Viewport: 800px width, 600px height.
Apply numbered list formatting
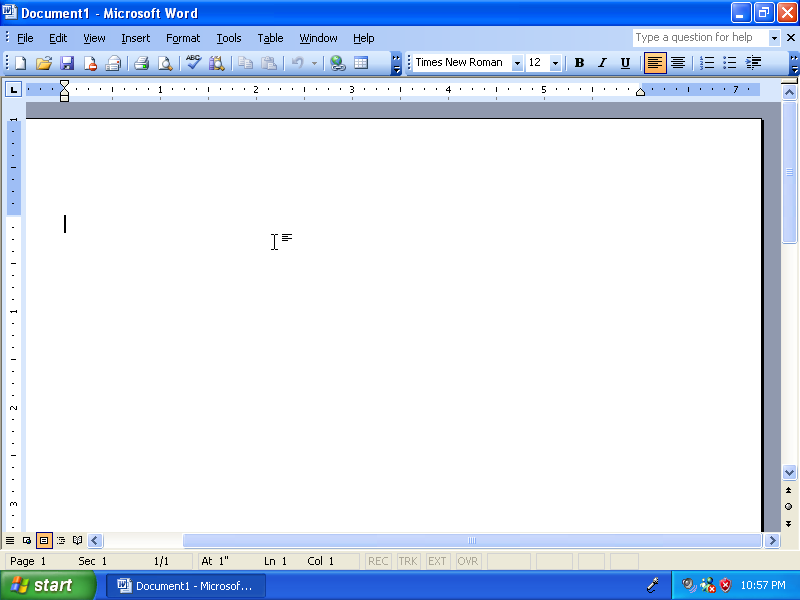coord(707,63)
